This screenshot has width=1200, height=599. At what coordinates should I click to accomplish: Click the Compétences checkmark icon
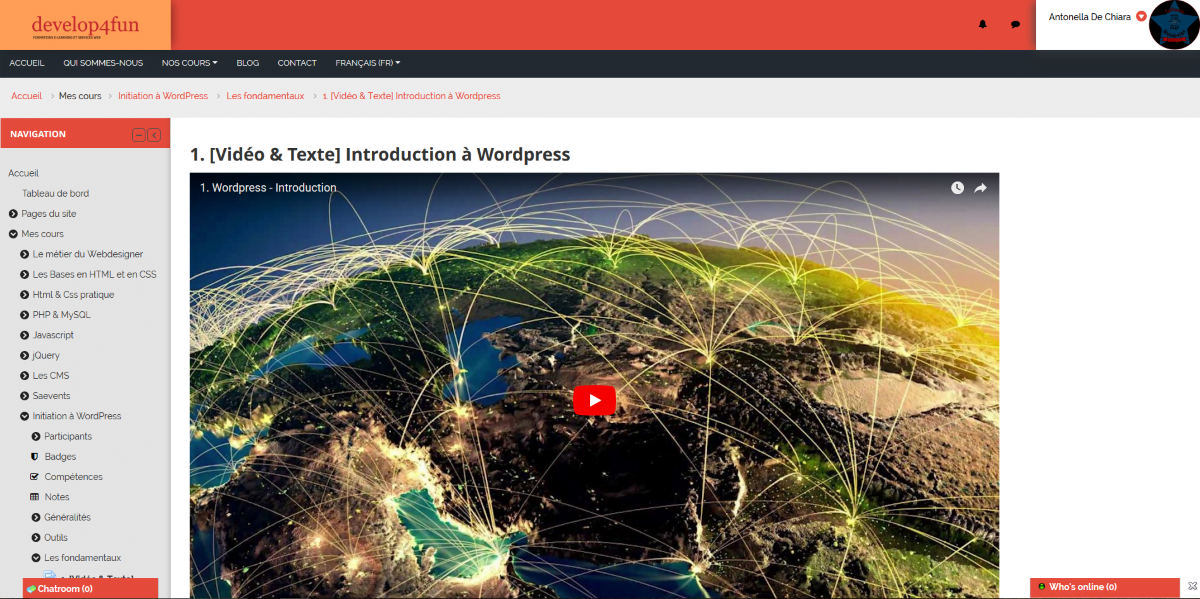coord(35,477)
